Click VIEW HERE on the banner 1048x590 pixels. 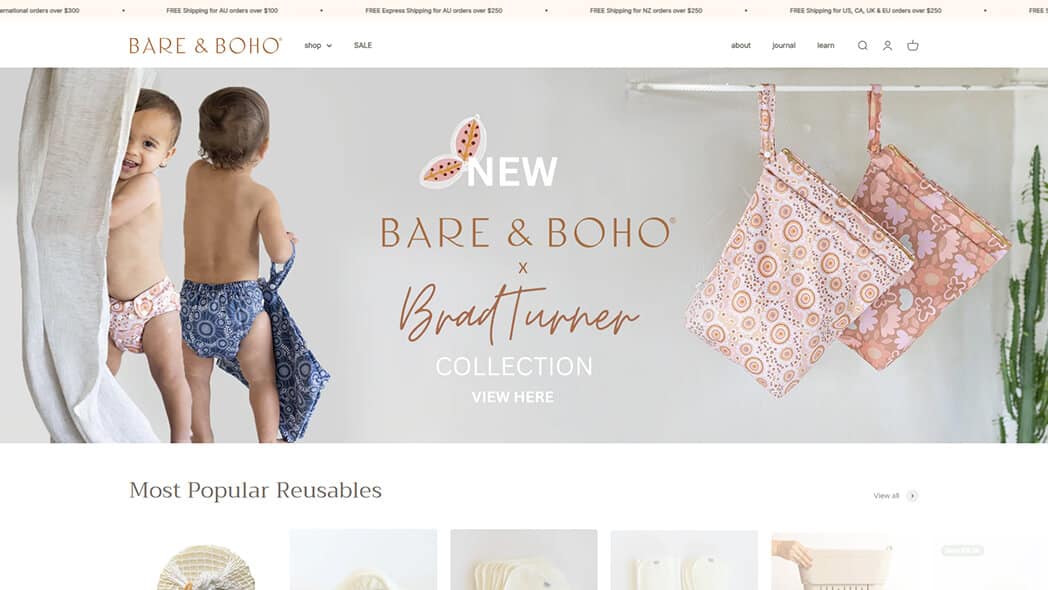[x=513, y=397]
